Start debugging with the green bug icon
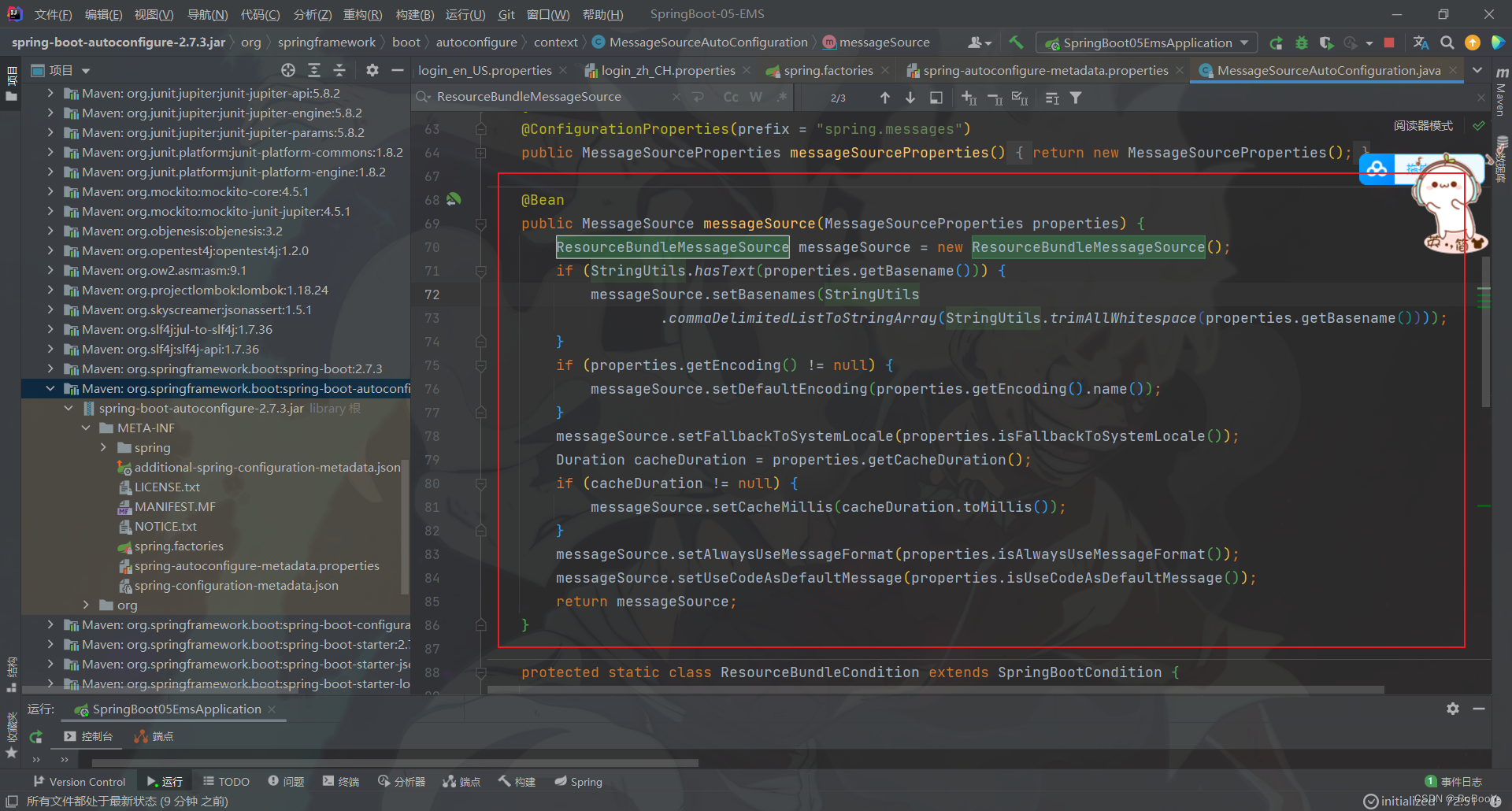 tap(1302, 43)
